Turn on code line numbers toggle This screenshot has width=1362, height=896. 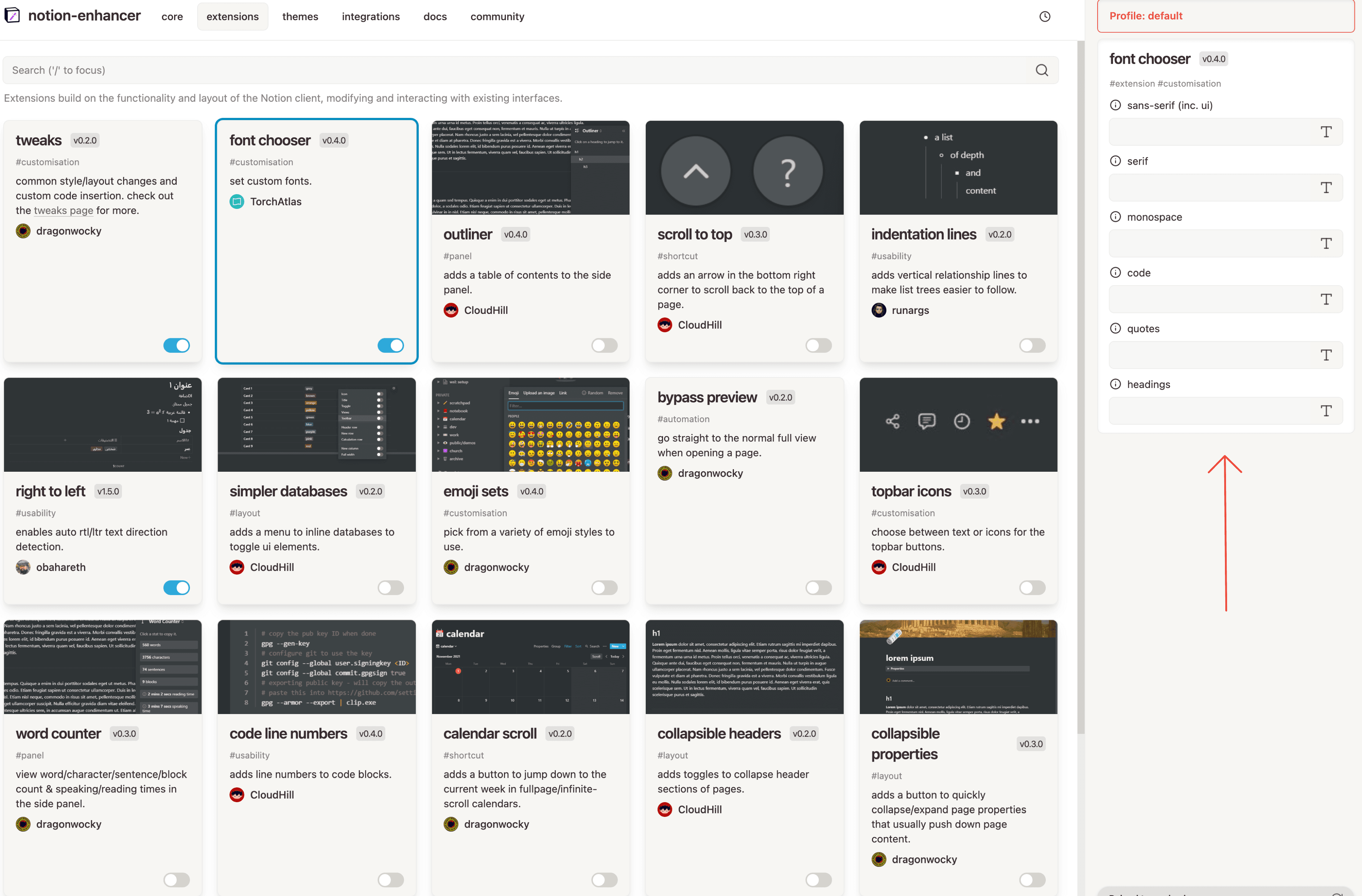click(x=391, y=880)
